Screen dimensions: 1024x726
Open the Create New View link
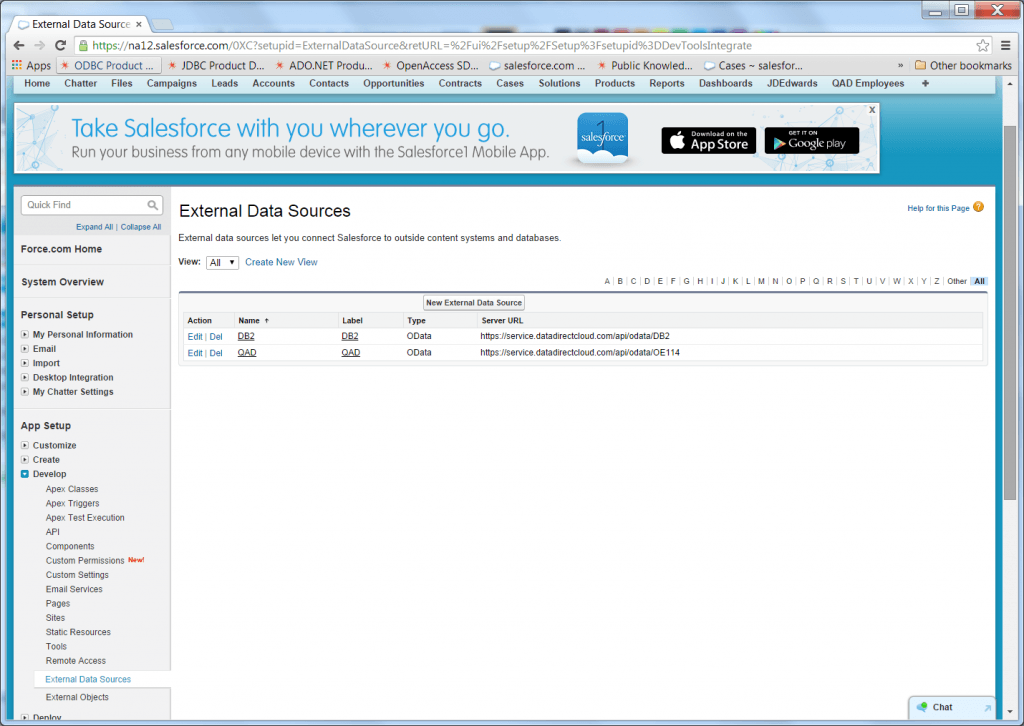click(283, 262)
